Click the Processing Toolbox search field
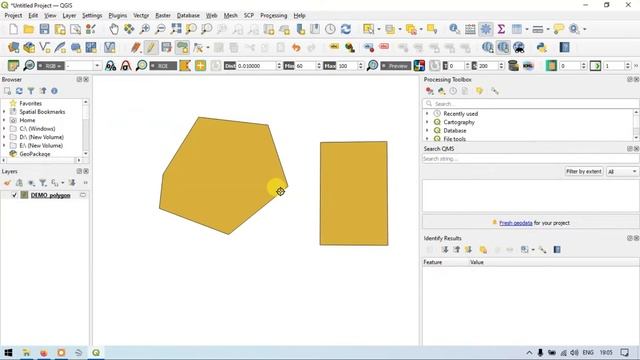This screenshot has width=640, height=360. (531, 104)
